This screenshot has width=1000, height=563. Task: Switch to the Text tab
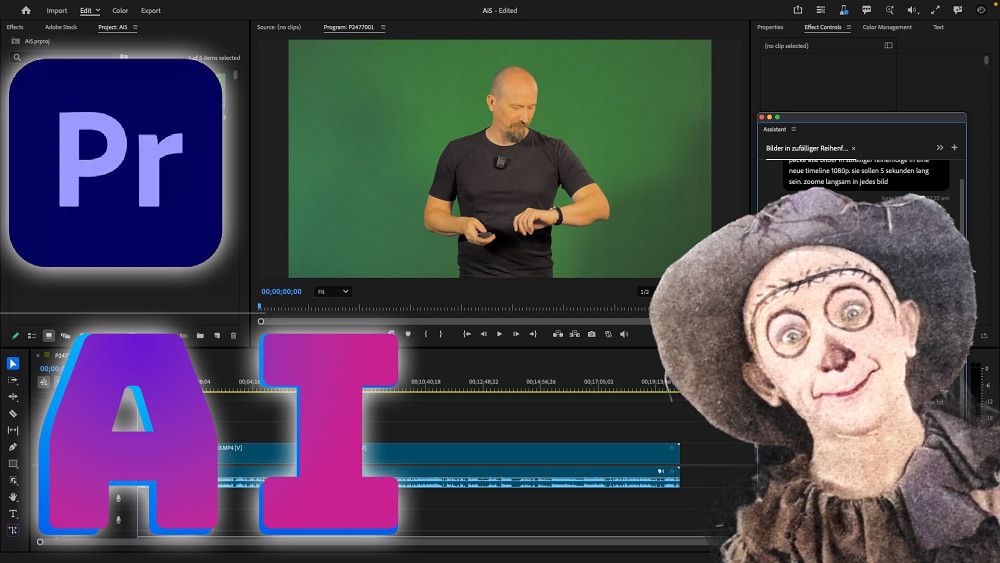938,27
